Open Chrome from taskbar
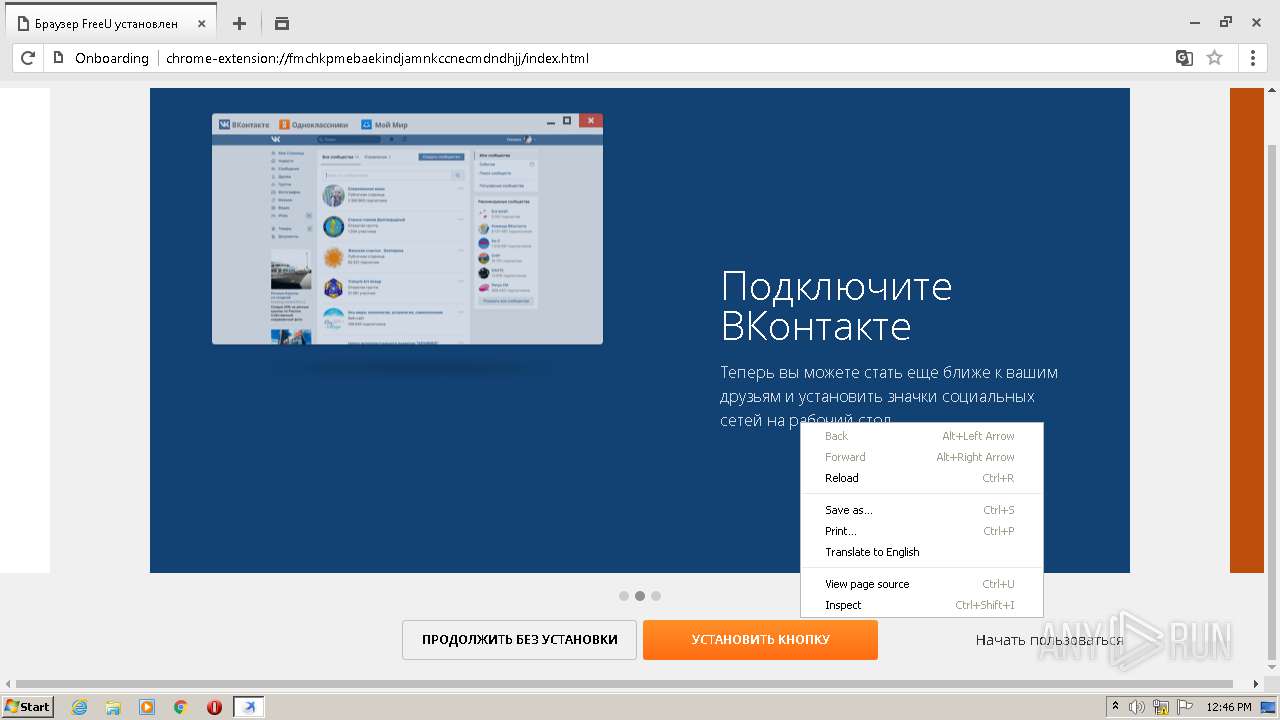The width and height of the screenshot is (1280, 720). tap(181, 707)
